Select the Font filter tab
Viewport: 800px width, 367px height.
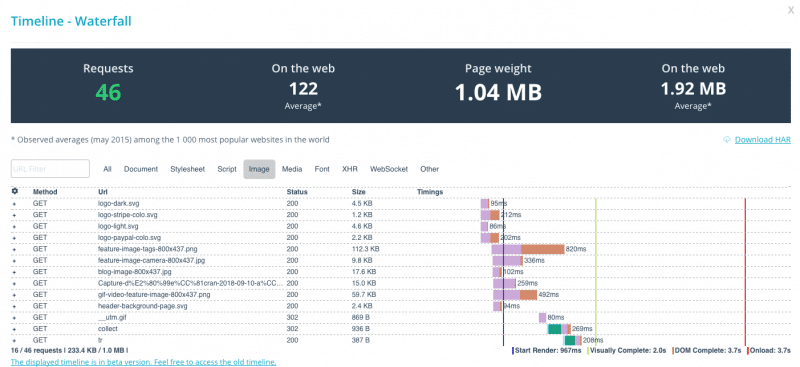pos(322,169)
